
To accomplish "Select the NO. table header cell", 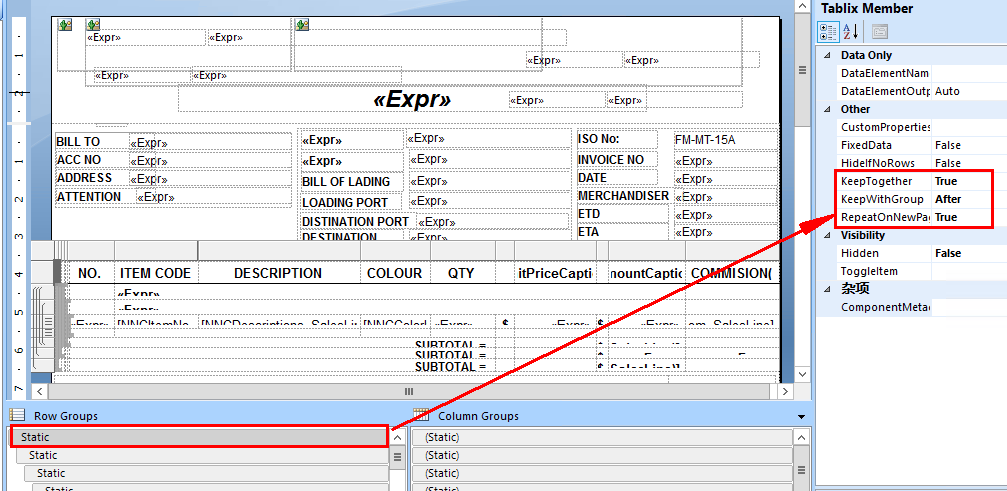I will tap(89, 273).
